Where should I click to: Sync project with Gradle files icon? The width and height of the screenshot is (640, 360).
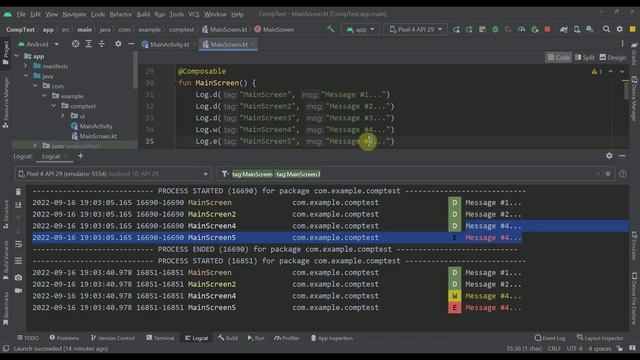click(x=564, y=29)
